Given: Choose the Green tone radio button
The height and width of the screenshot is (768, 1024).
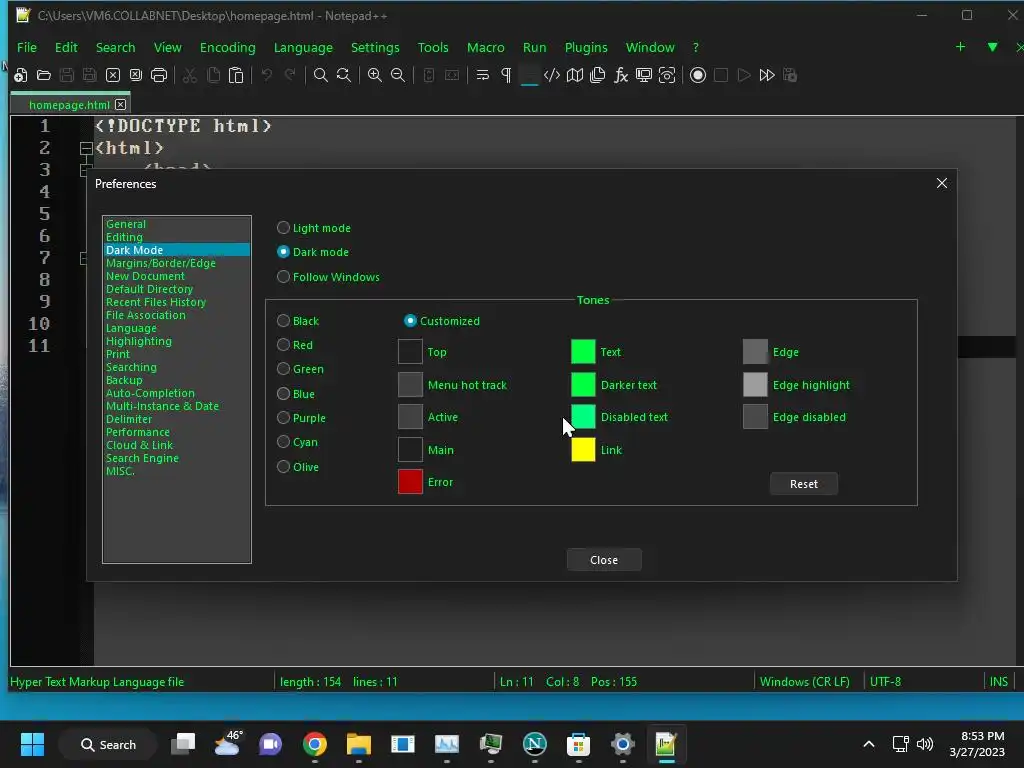Looking at the screenshot, I should 283,368.
